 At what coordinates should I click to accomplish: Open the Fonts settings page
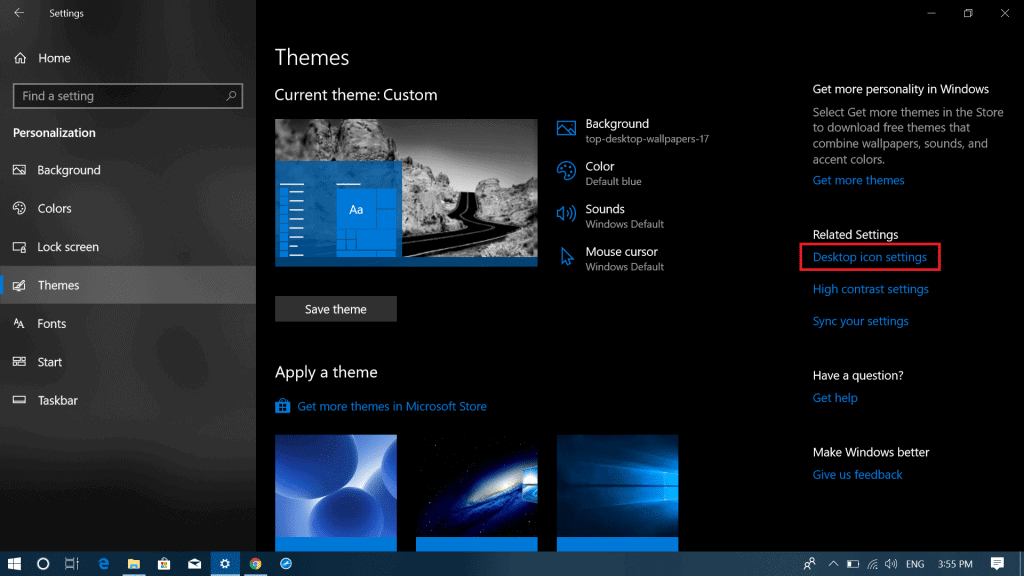128,323
